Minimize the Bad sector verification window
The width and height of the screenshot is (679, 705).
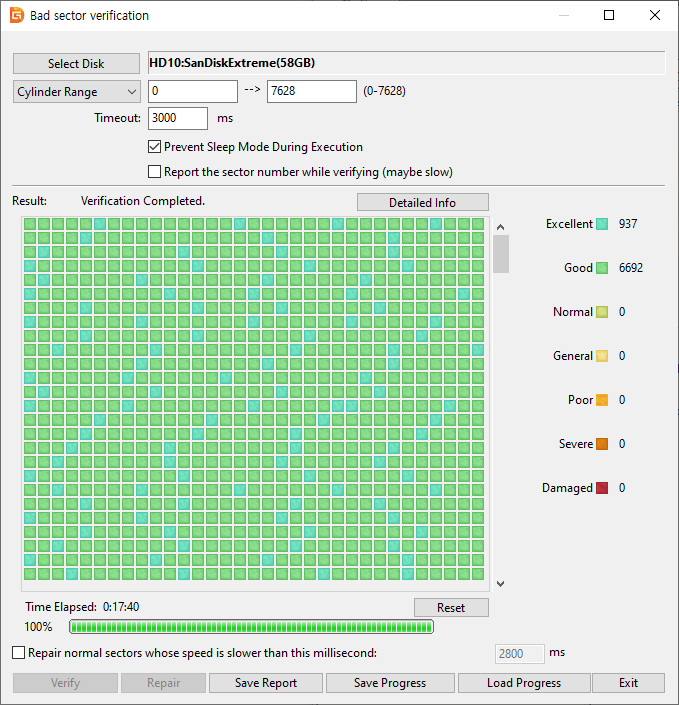[x=564, y=15]
